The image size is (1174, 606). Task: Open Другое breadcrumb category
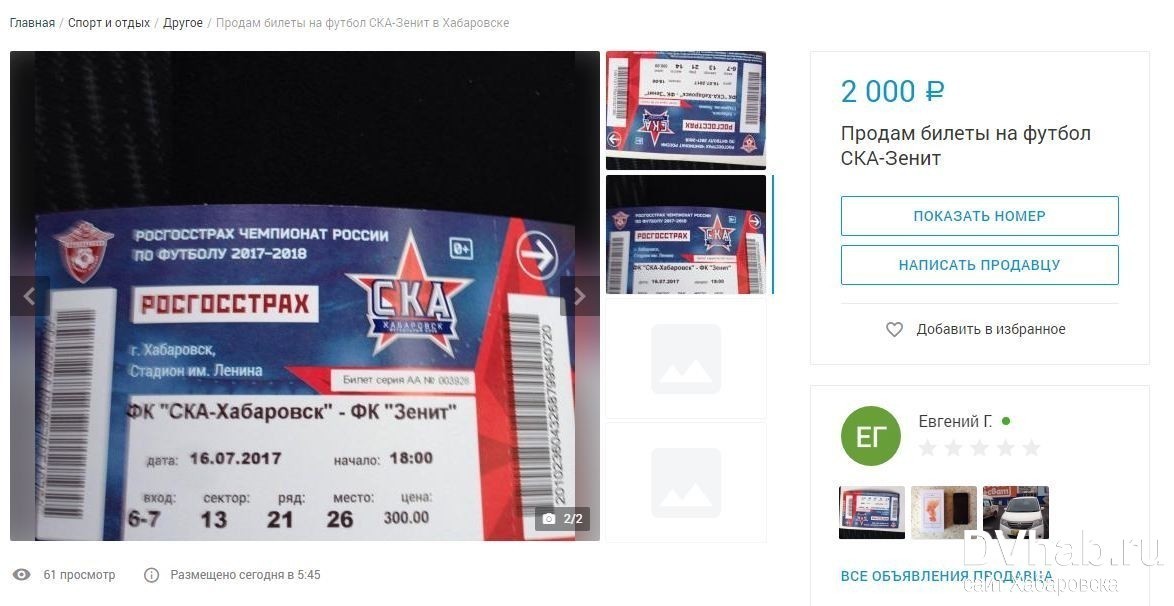tap(183, 22)
